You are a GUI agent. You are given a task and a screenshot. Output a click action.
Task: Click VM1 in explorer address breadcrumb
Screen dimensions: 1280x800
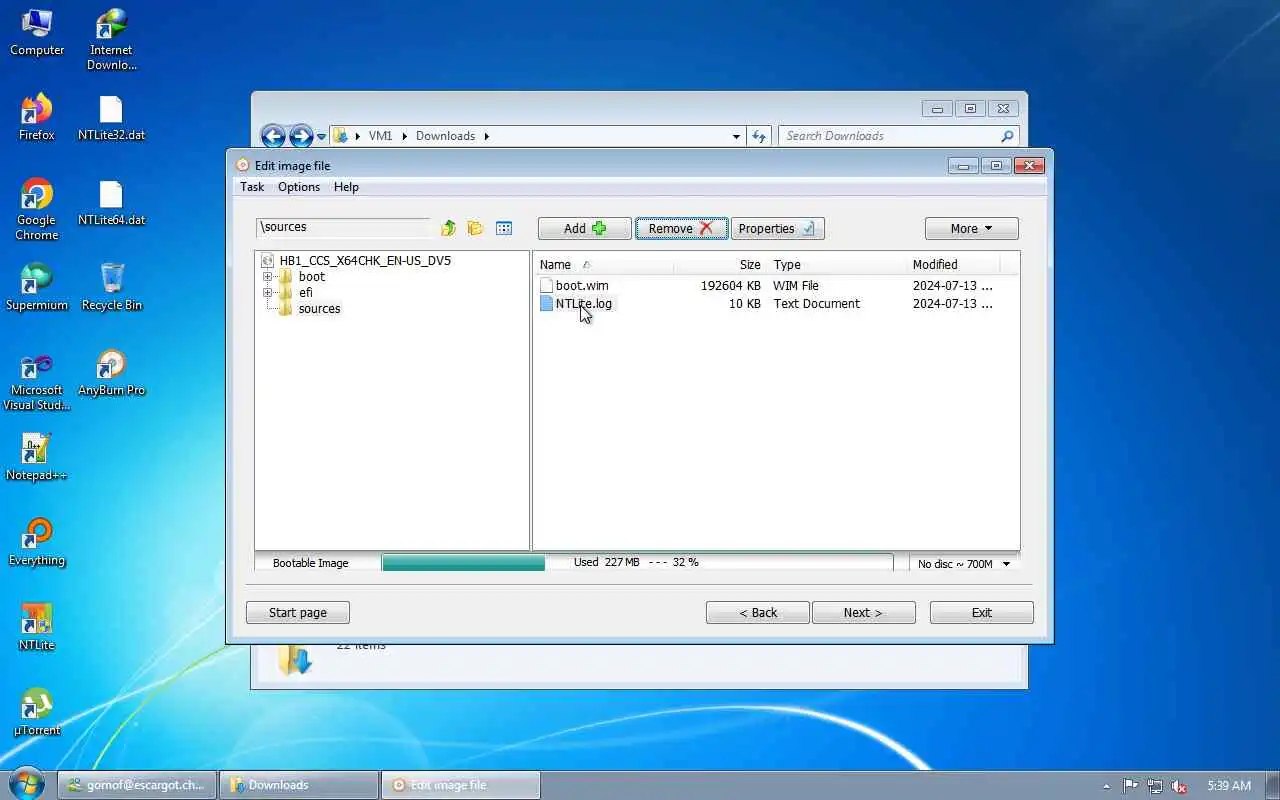click(380, 136)
